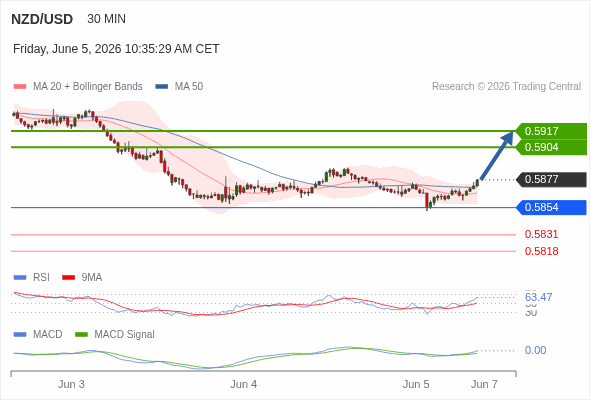
Task: Click the MA 50 blue legend swatch
Action: pos(162,87)
